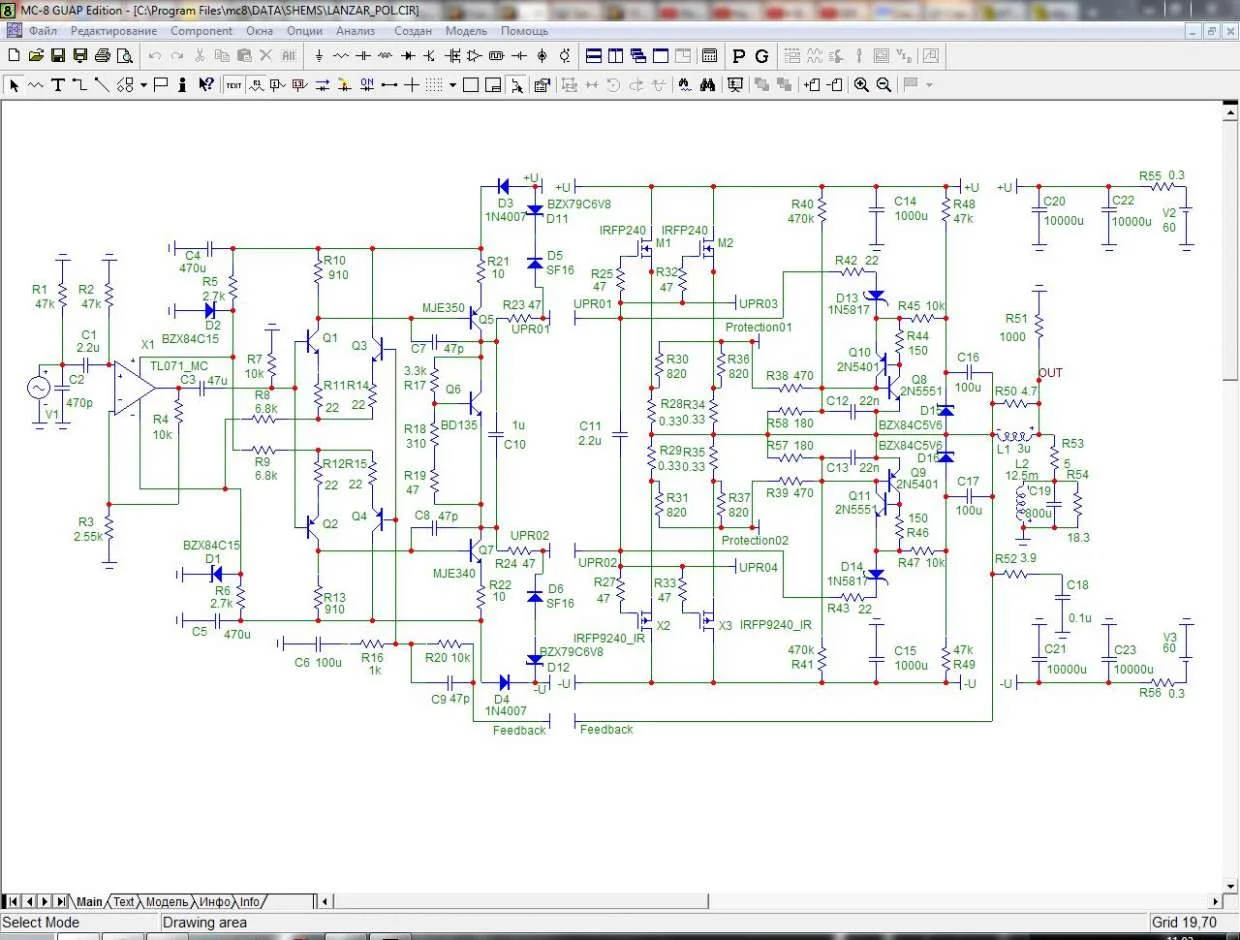The height and width of the screenshot is (940, 1240).
Task: Open the calculator toolbar icon
Action: (x=710, y=56)
